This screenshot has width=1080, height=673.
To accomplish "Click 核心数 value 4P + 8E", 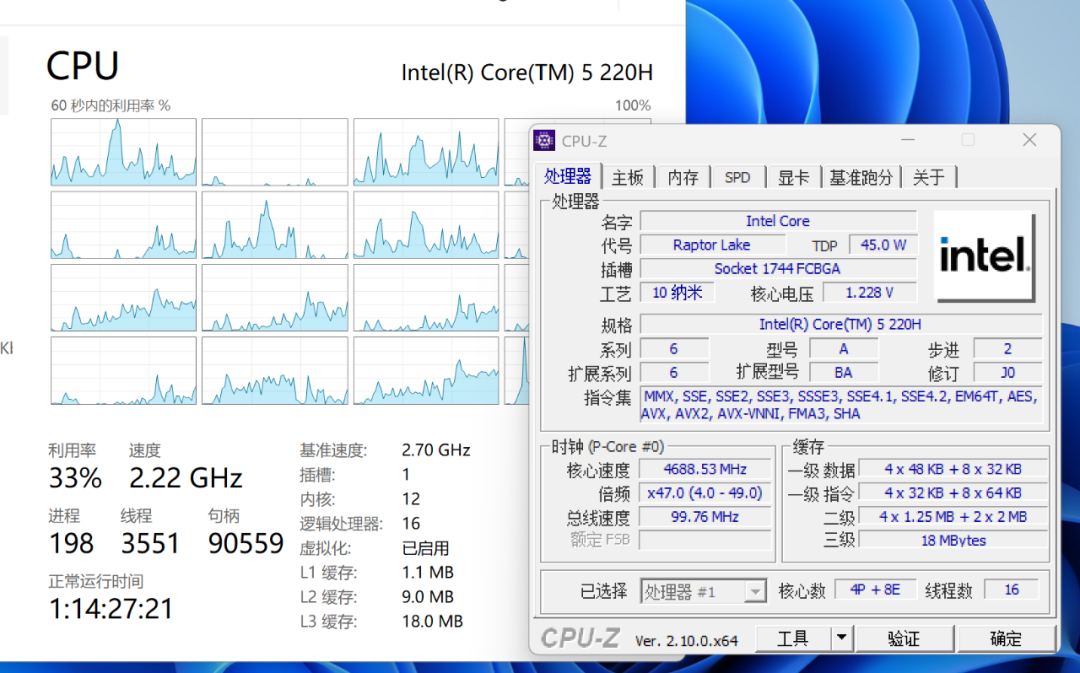I will click(x=875, y=590).
